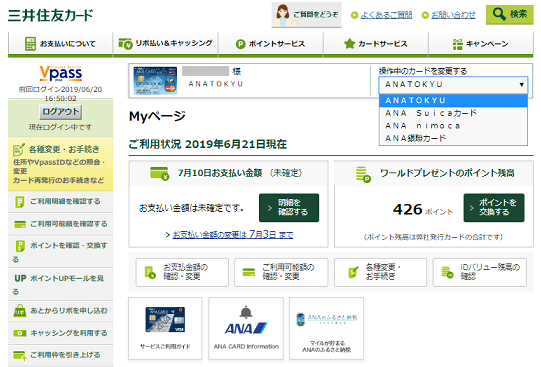Screen dimensions: 541x367
Task: Click the statement icon beside ご利用明細を確認する
Action: (x=20, y=202)
